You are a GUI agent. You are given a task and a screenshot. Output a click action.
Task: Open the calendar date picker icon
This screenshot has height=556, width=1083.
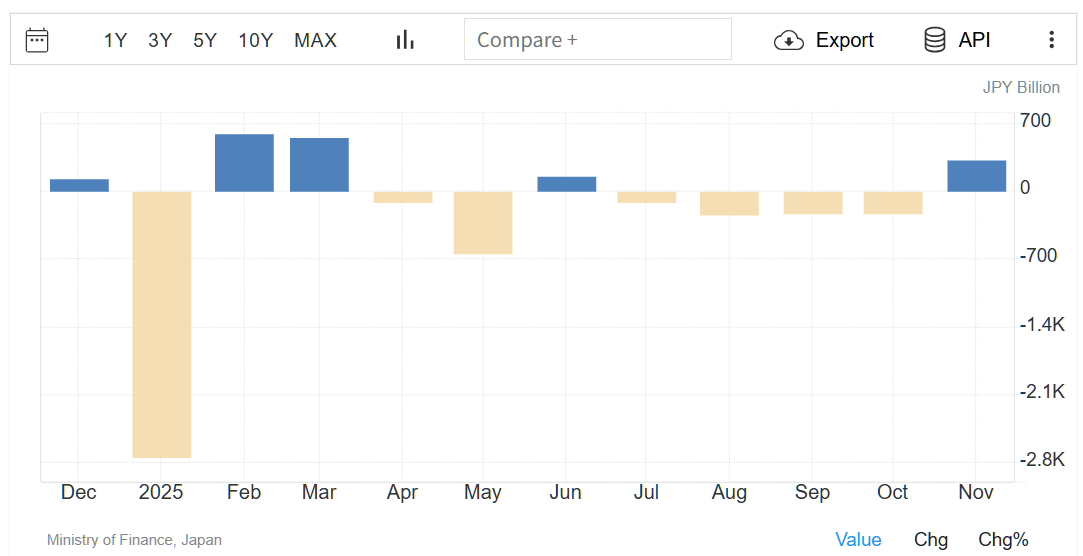click(37, 40)
